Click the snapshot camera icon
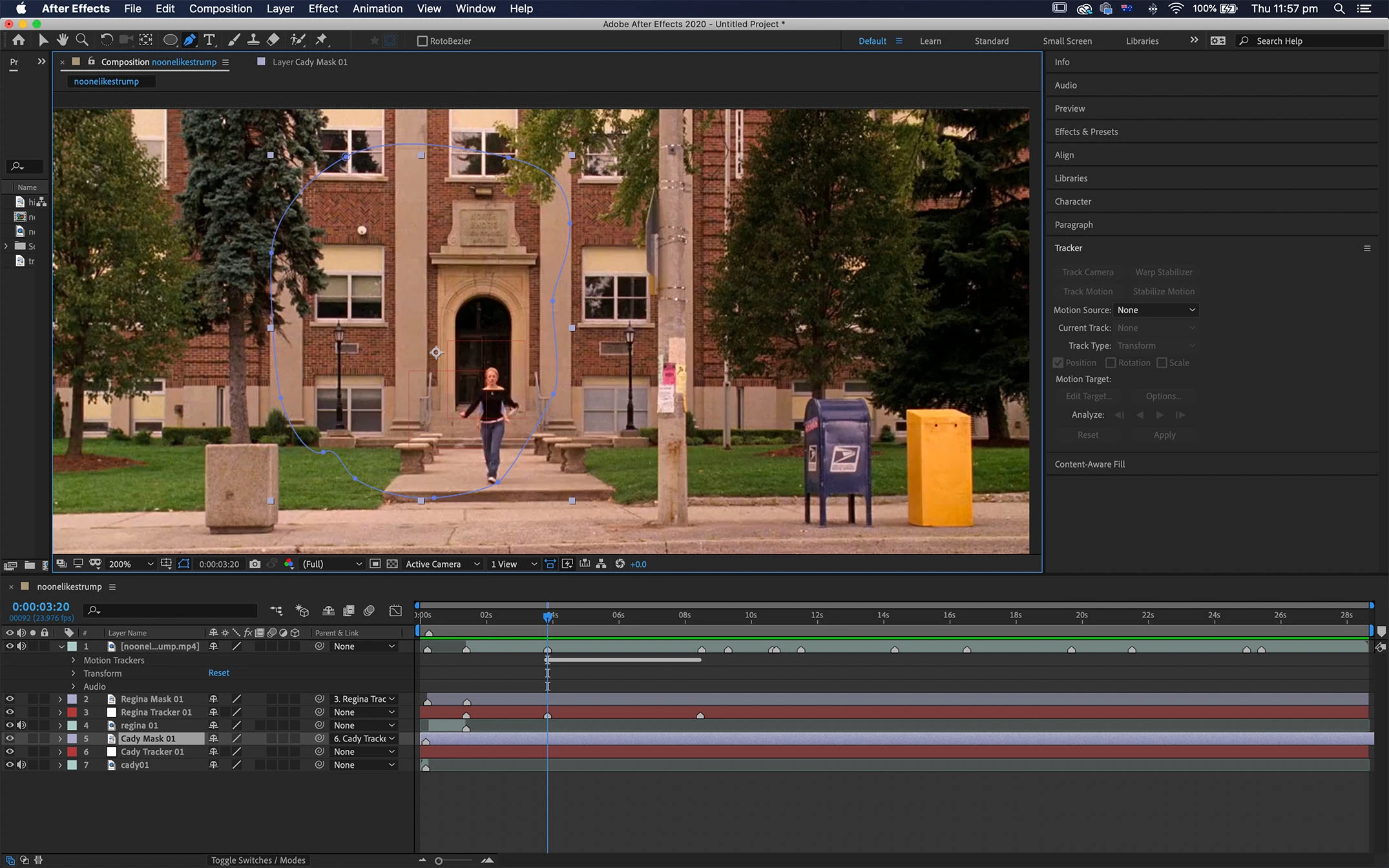Screen dimensions: 1389x868 point(255,564)
